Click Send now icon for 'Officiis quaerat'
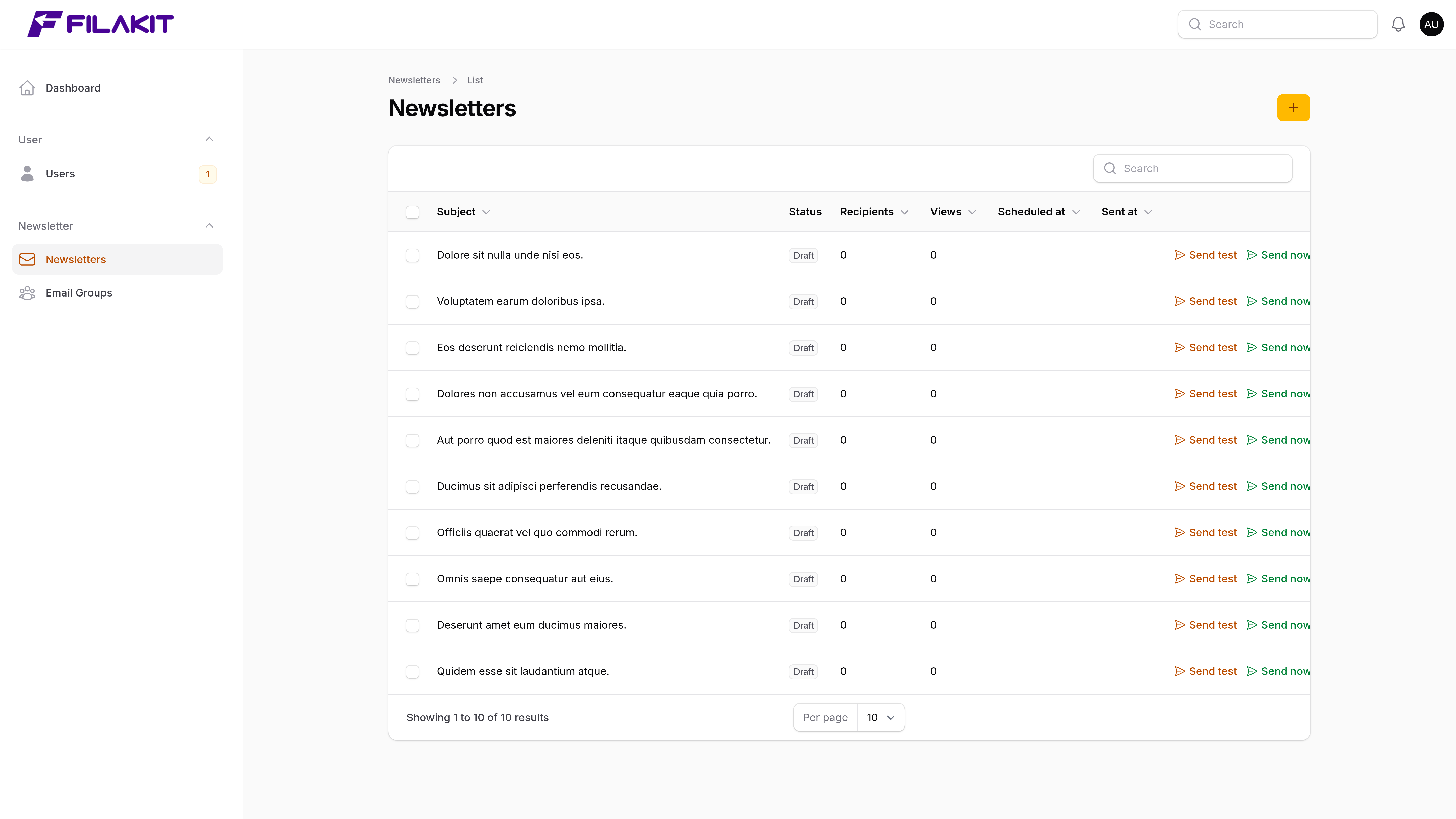Viewport: 1456px width, 819px height. pos(1252,532)
